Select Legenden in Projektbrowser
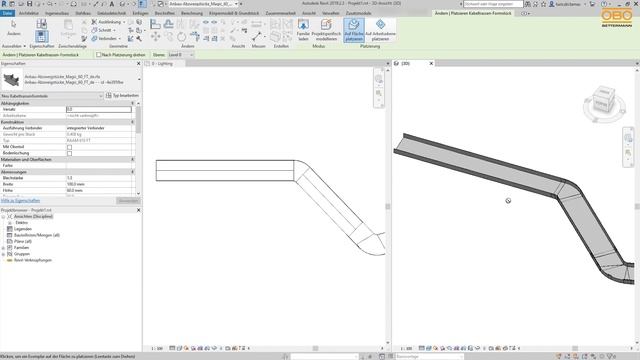The height and width of the screenshot is (360, 640). (x=22, y=229)
